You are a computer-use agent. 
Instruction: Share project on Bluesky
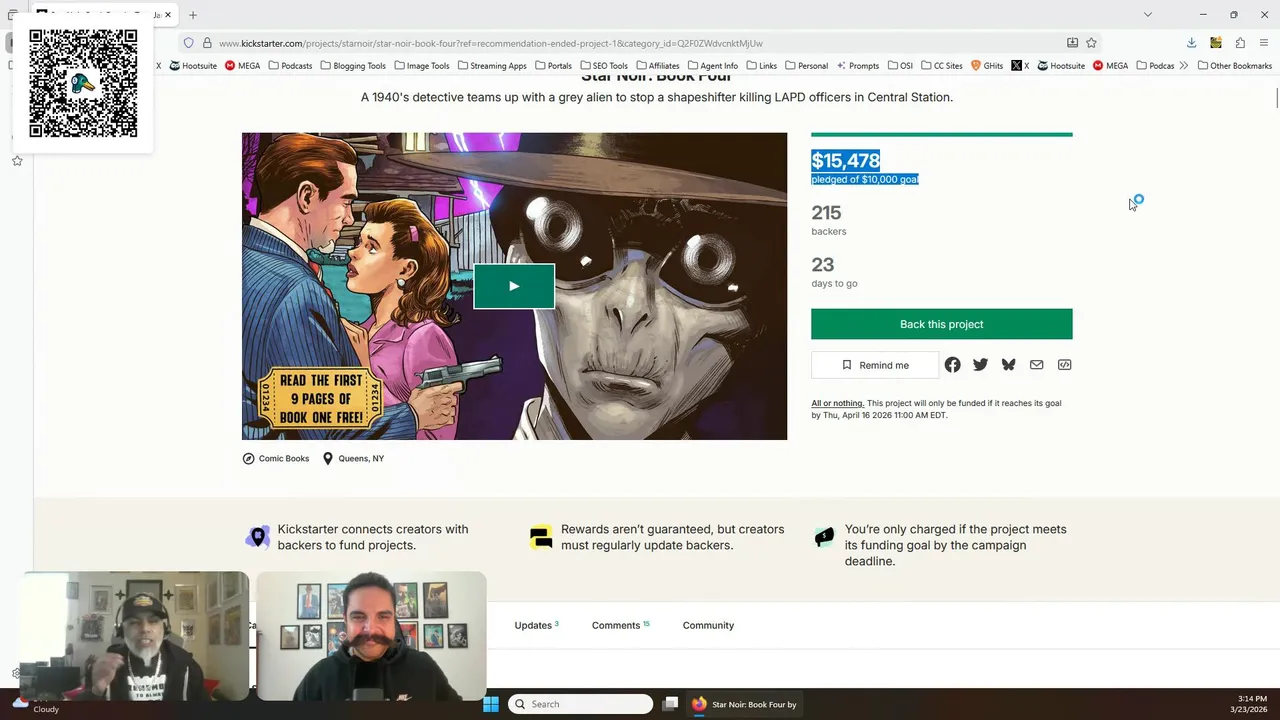point(1008,365)
